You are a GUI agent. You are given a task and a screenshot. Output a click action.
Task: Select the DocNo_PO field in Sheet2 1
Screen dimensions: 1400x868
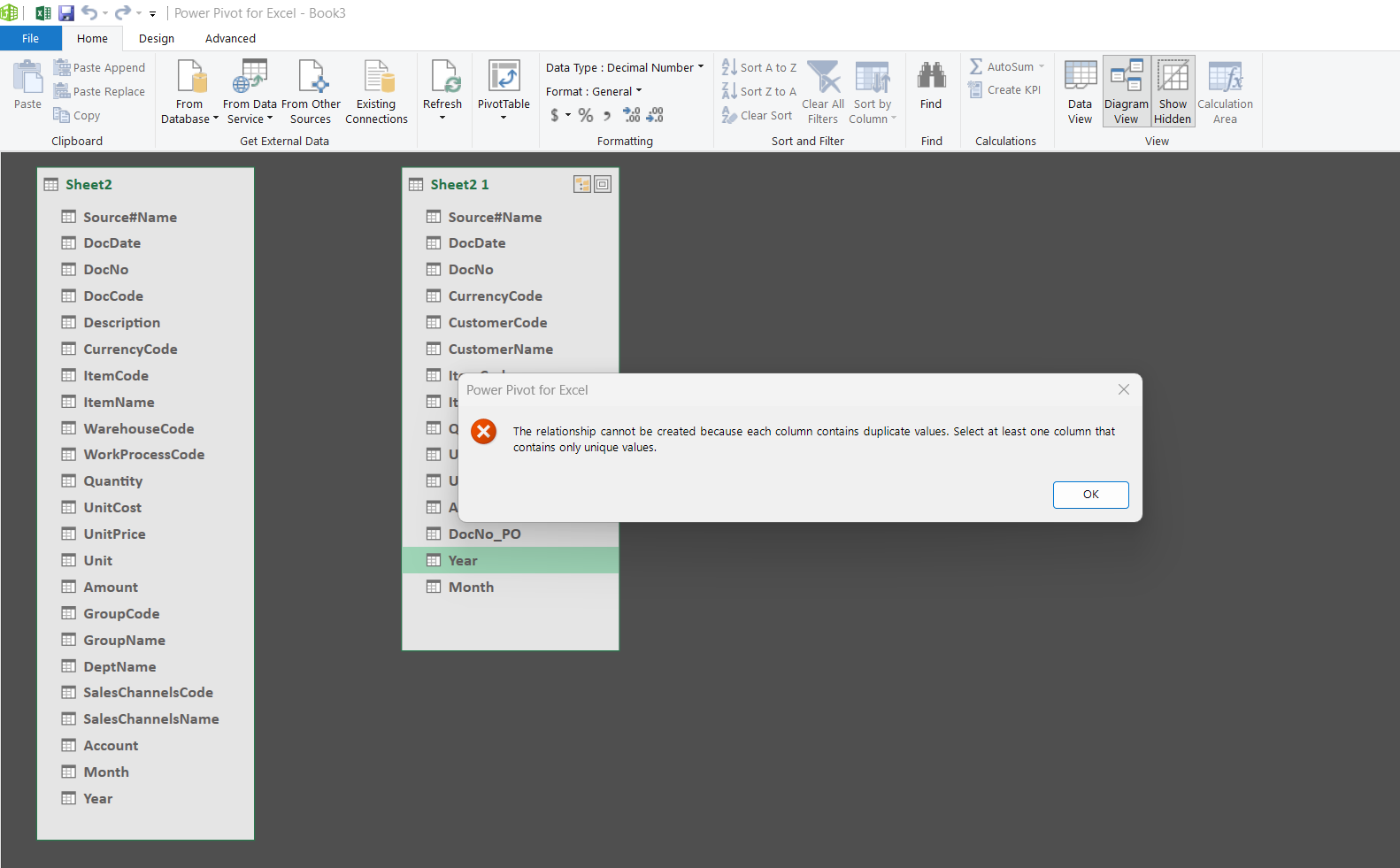[484, 534]
